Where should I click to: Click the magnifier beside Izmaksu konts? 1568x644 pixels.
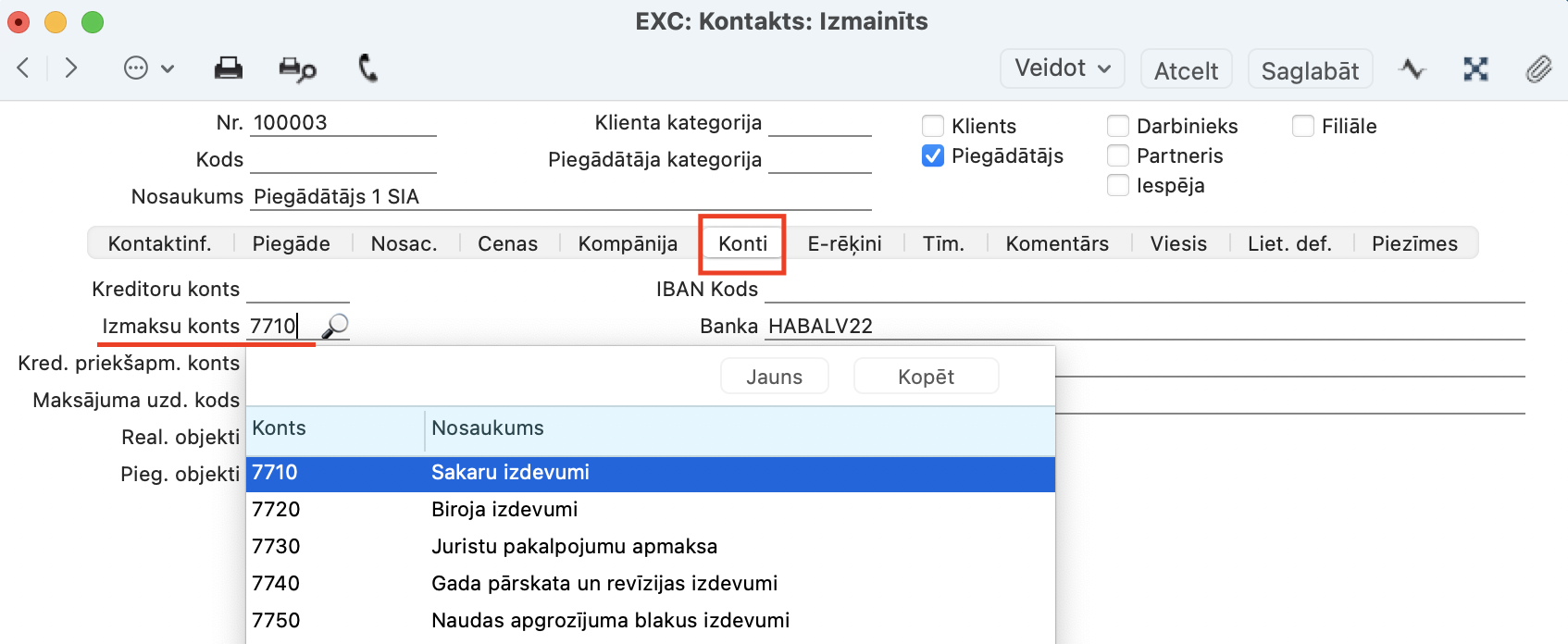tap(334, 326)
